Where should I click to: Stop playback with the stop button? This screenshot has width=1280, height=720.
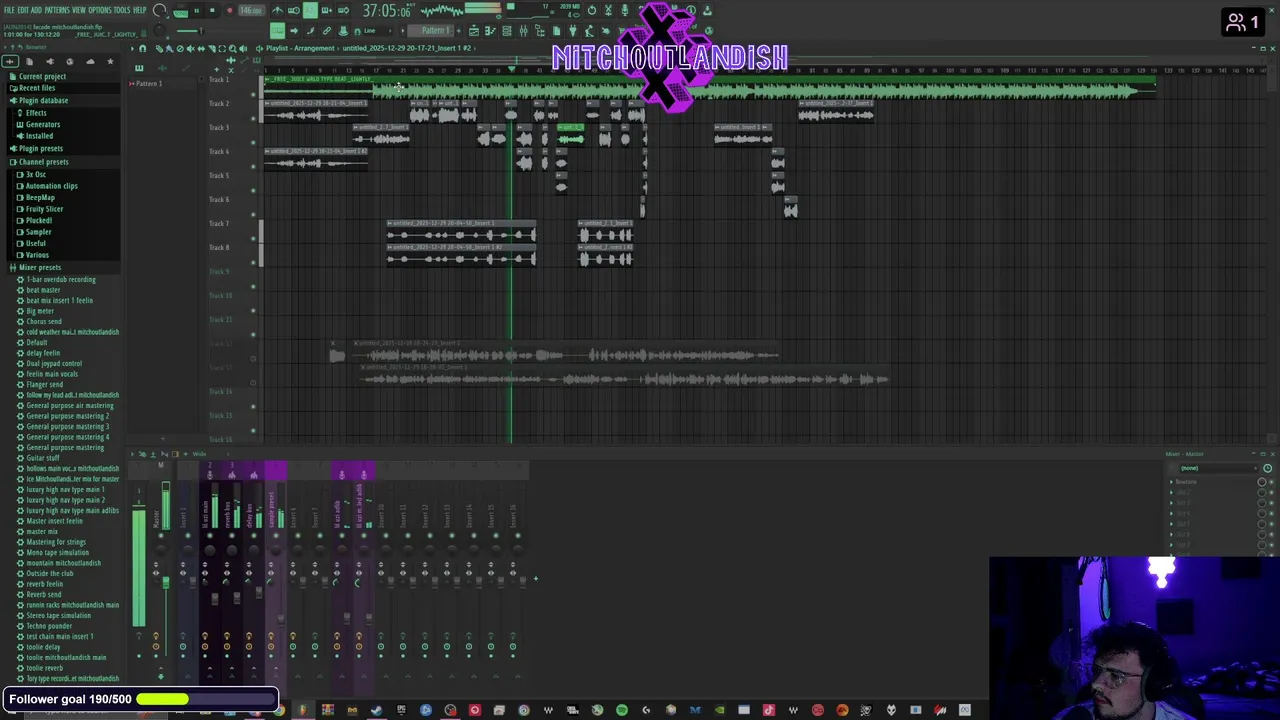point(212,10)
